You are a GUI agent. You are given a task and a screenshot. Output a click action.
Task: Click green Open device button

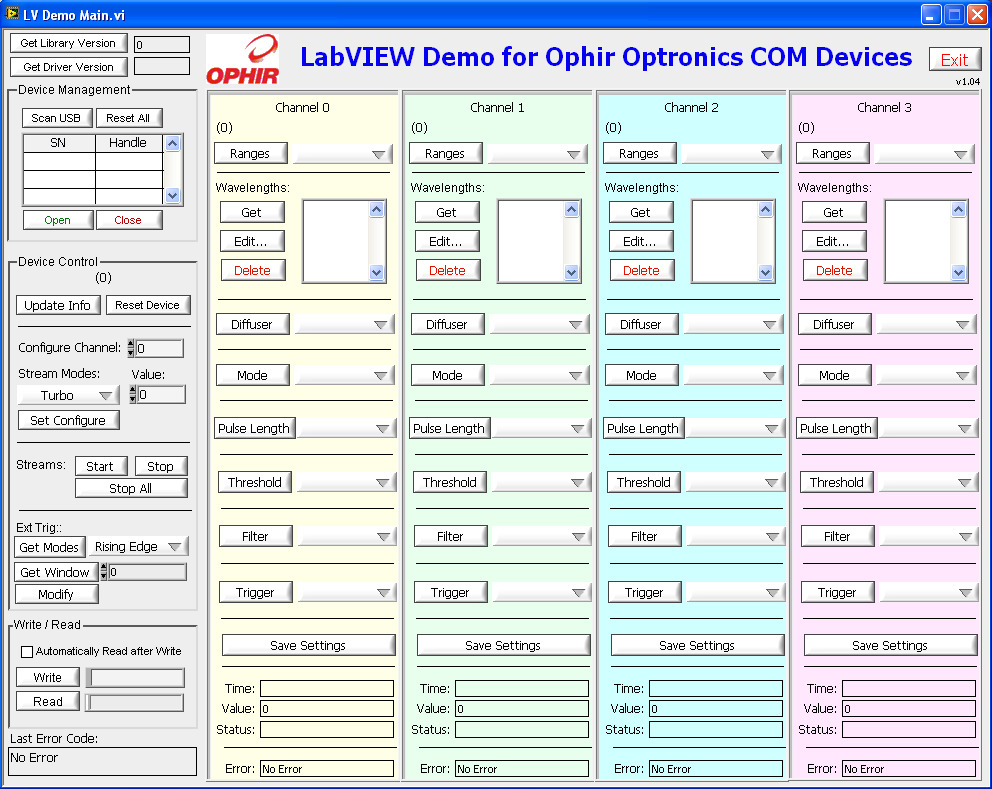point(58,220)
